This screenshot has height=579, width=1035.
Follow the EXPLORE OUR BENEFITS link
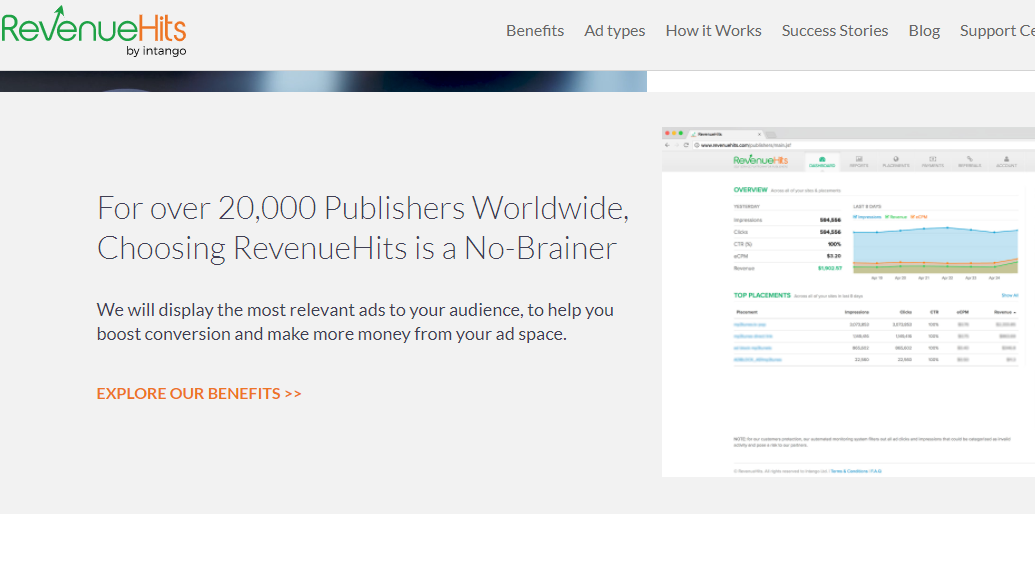point(199,393)
